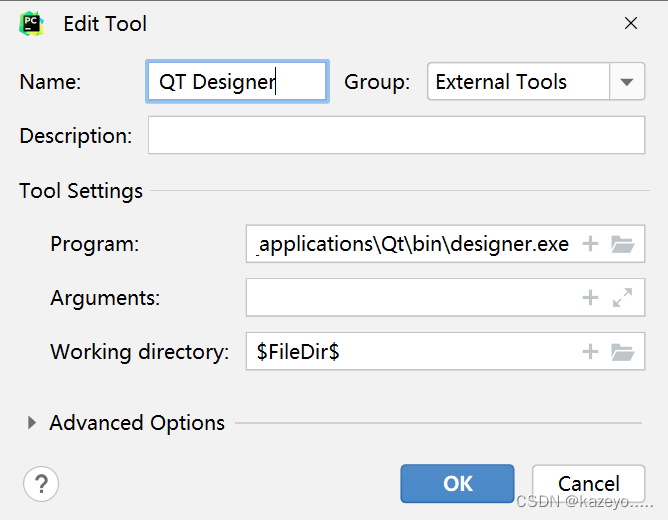Browse for program with folder icon
The width and height of the screenshot is (668, 520).
click(x=622, y=244)
